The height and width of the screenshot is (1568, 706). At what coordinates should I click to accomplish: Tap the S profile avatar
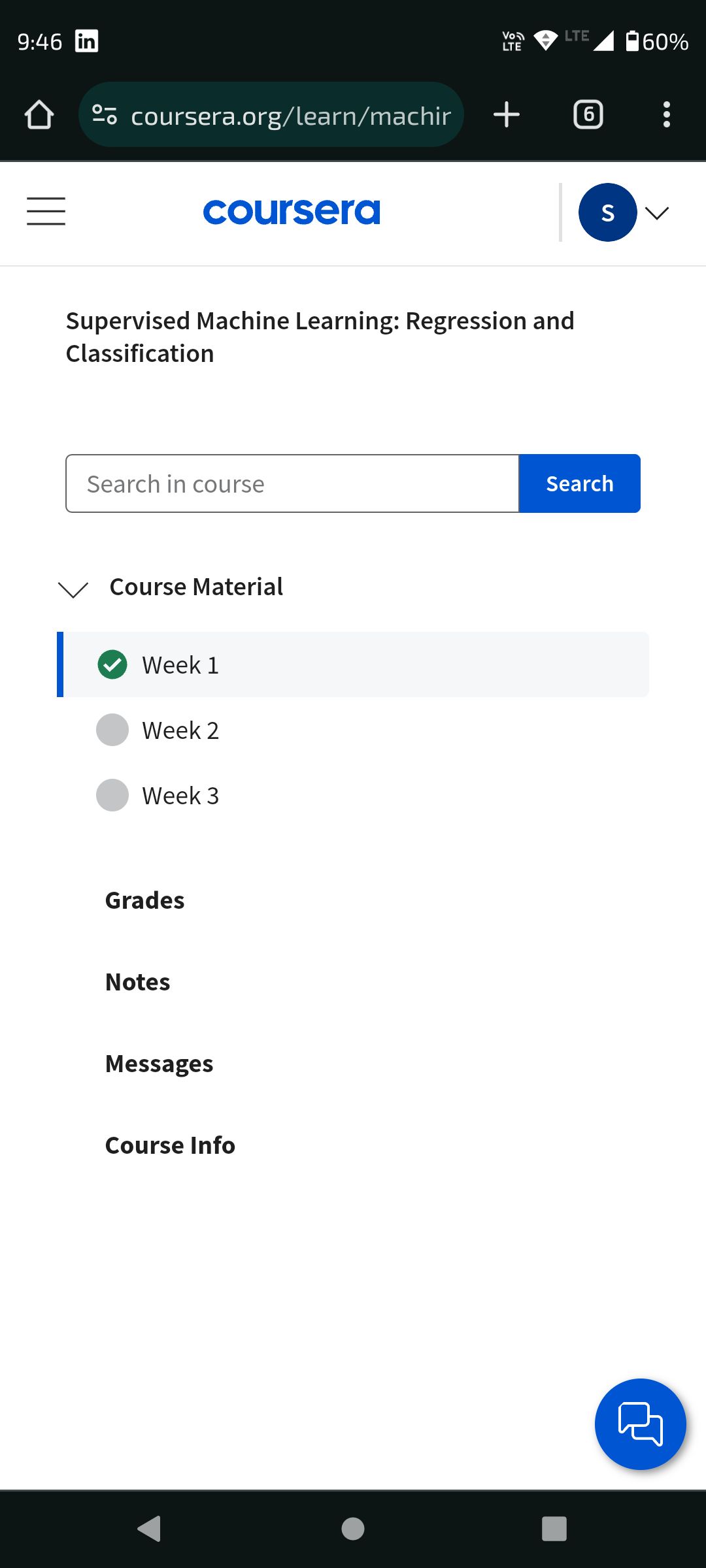point(607,212)
